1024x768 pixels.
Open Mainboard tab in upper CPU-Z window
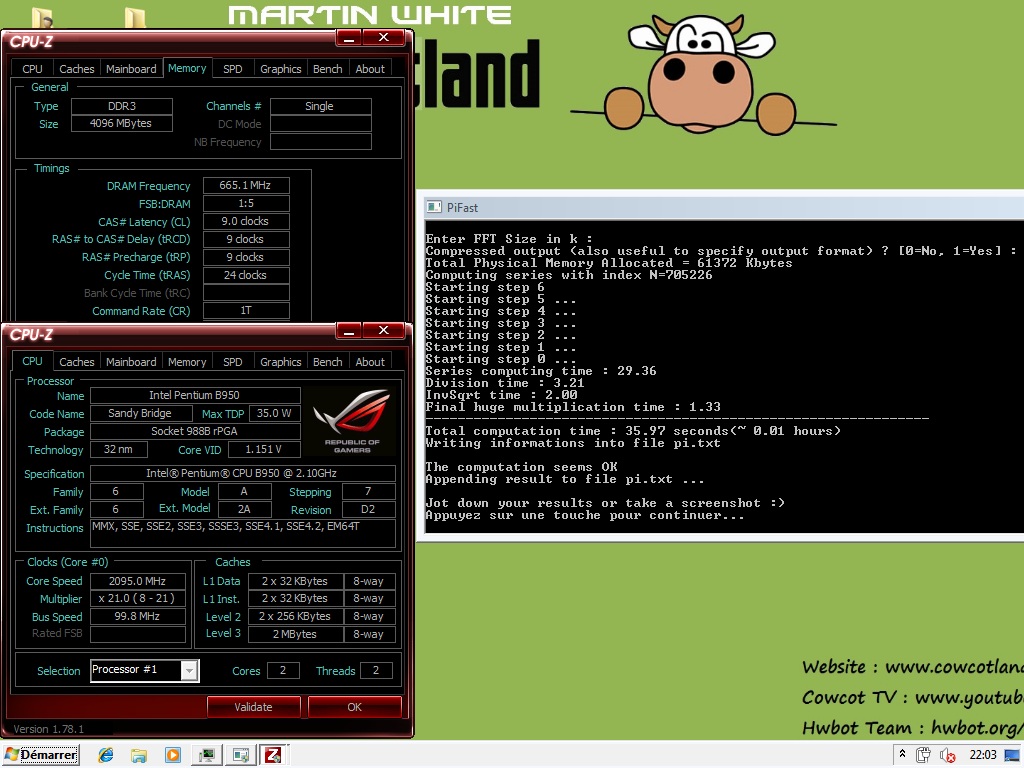click(131, 69)
